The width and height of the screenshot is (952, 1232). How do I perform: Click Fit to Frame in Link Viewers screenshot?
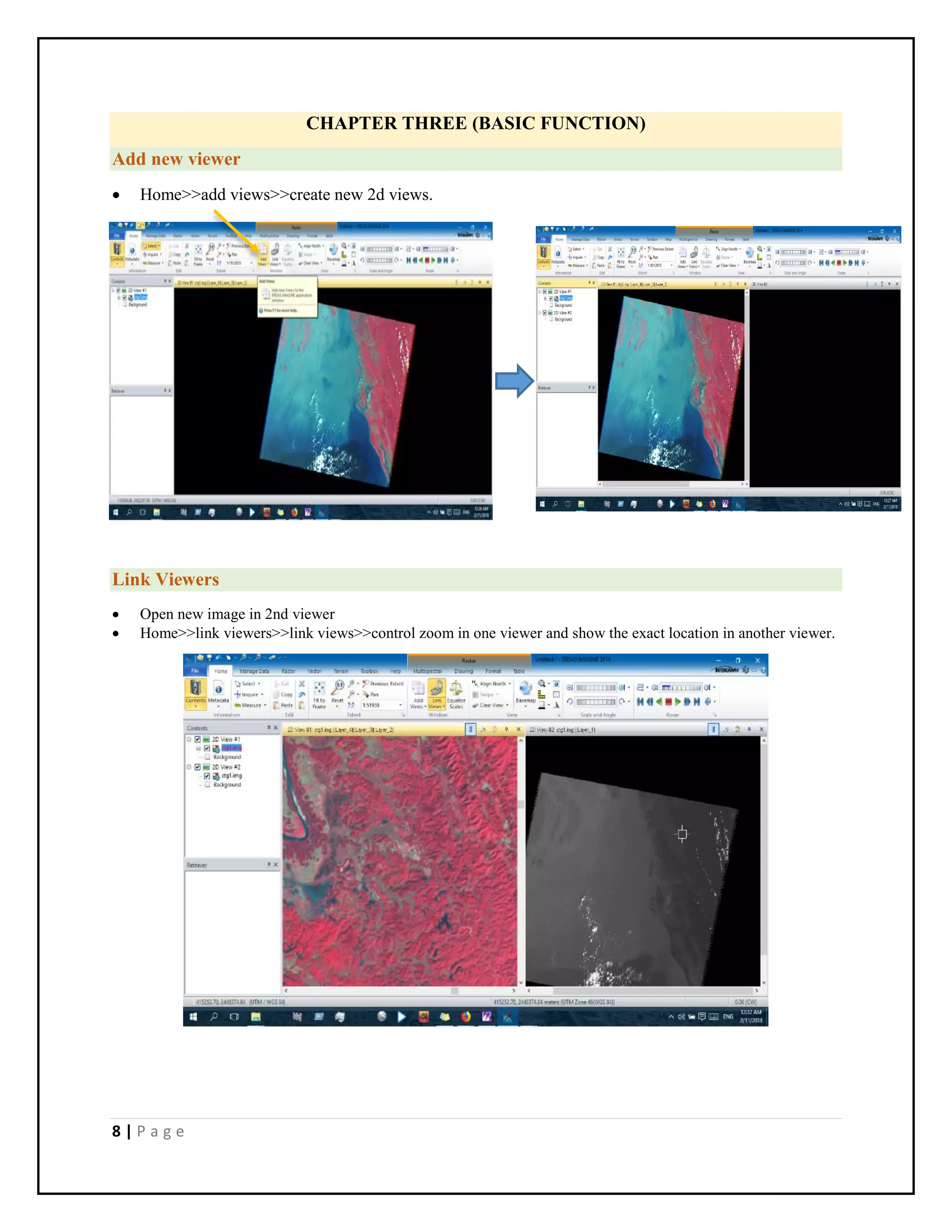tap(319, 695)
